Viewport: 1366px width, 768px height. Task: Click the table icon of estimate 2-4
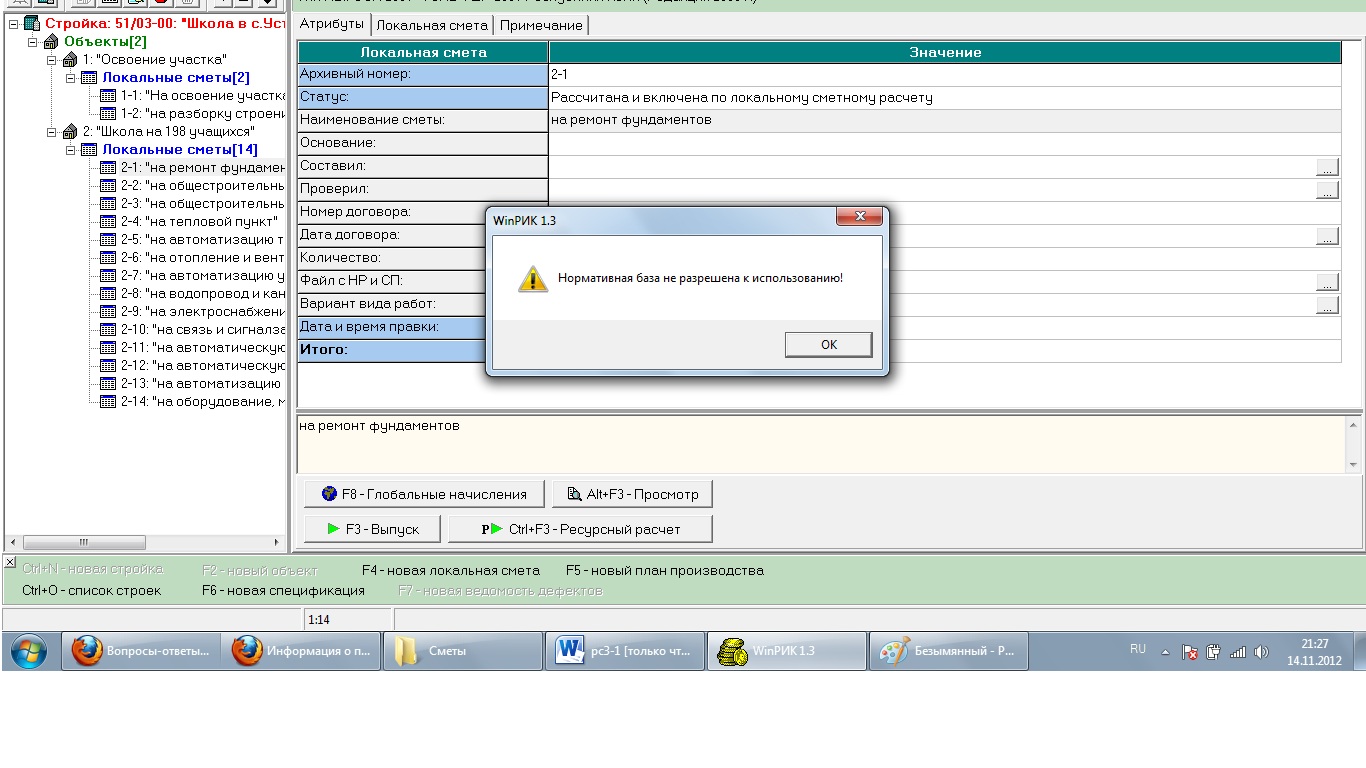[x=109, y=221]
